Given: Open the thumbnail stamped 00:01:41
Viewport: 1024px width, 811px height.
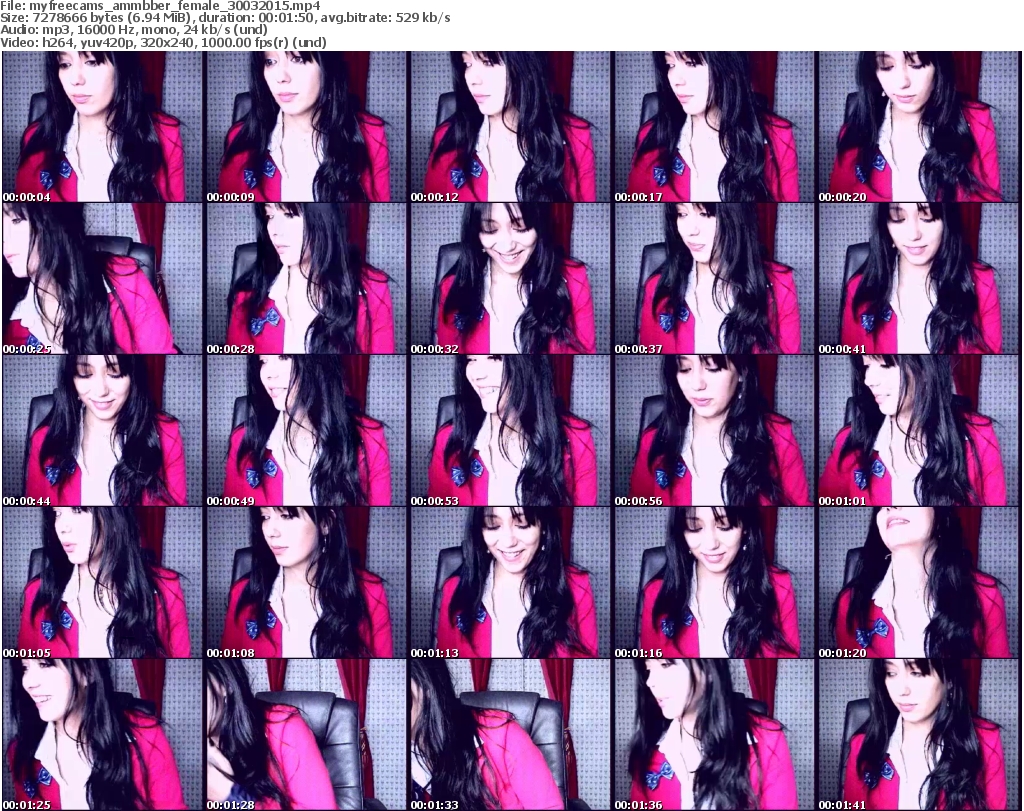Looking at the screenshot, I should click(x=918, y=735).
